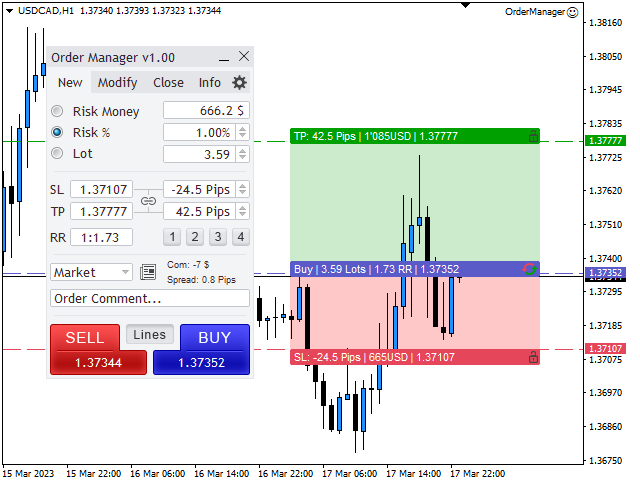Set risk reward ratio with button 1
The width and height of the screenshot is (640, 480).
[x=172, y=237]
